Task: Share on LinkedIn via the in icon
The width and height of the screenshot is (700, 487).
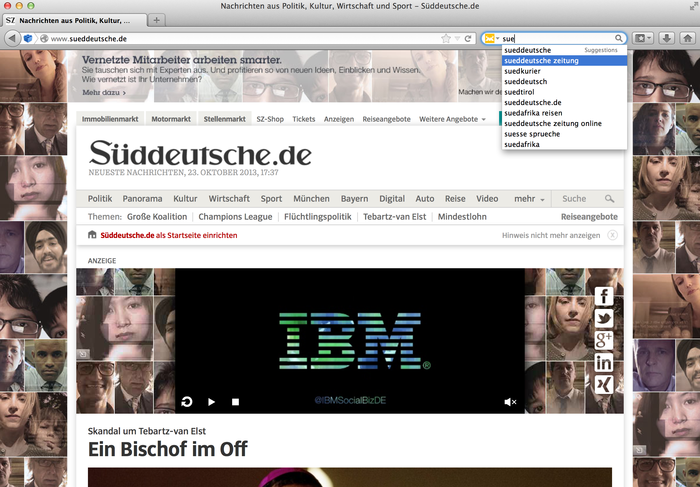Action: (x=604, y=362)
